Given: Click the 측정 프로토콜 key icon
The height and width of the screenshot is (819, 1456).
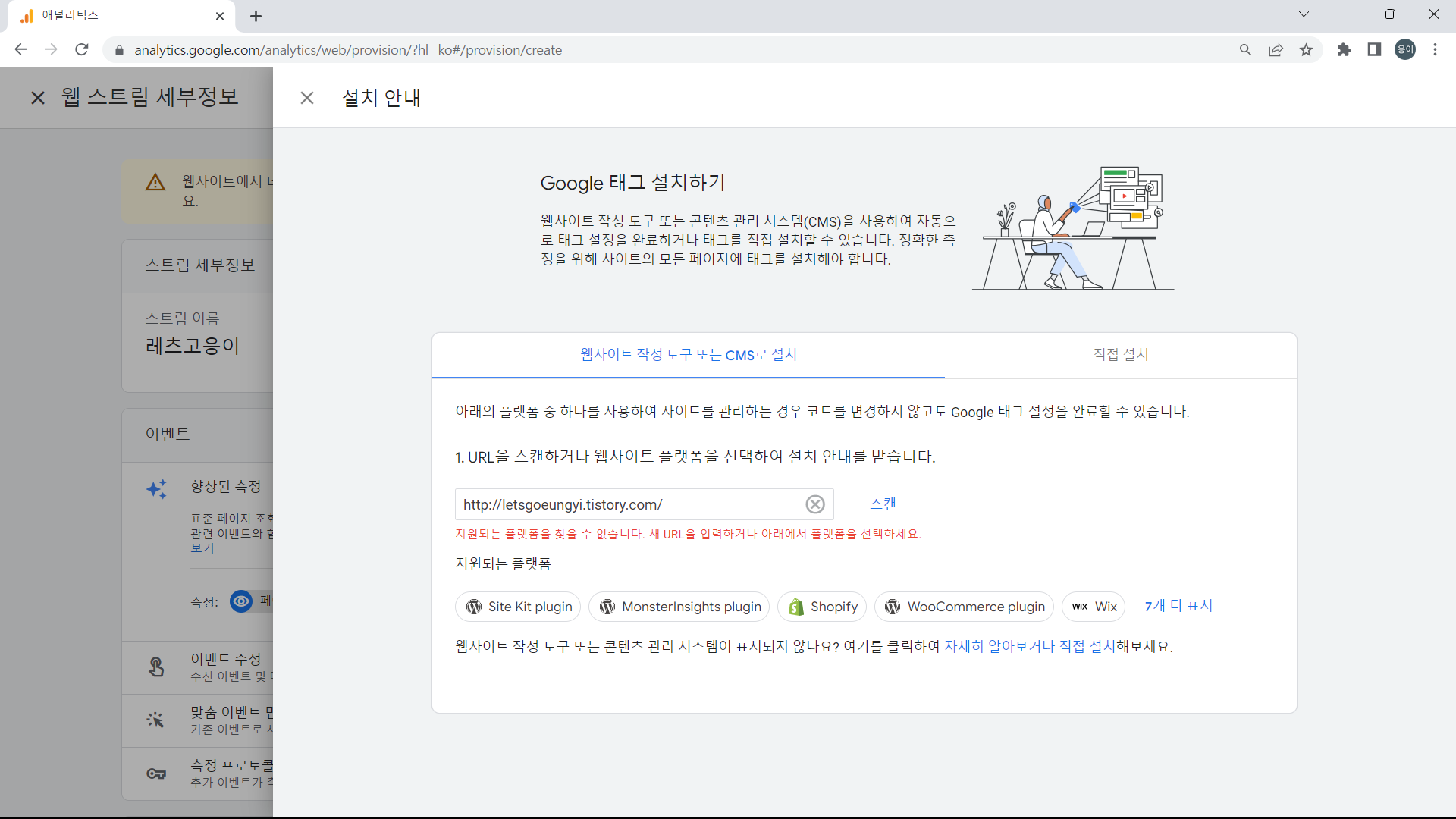Looking at the screenshot, I should click(156, 773).
